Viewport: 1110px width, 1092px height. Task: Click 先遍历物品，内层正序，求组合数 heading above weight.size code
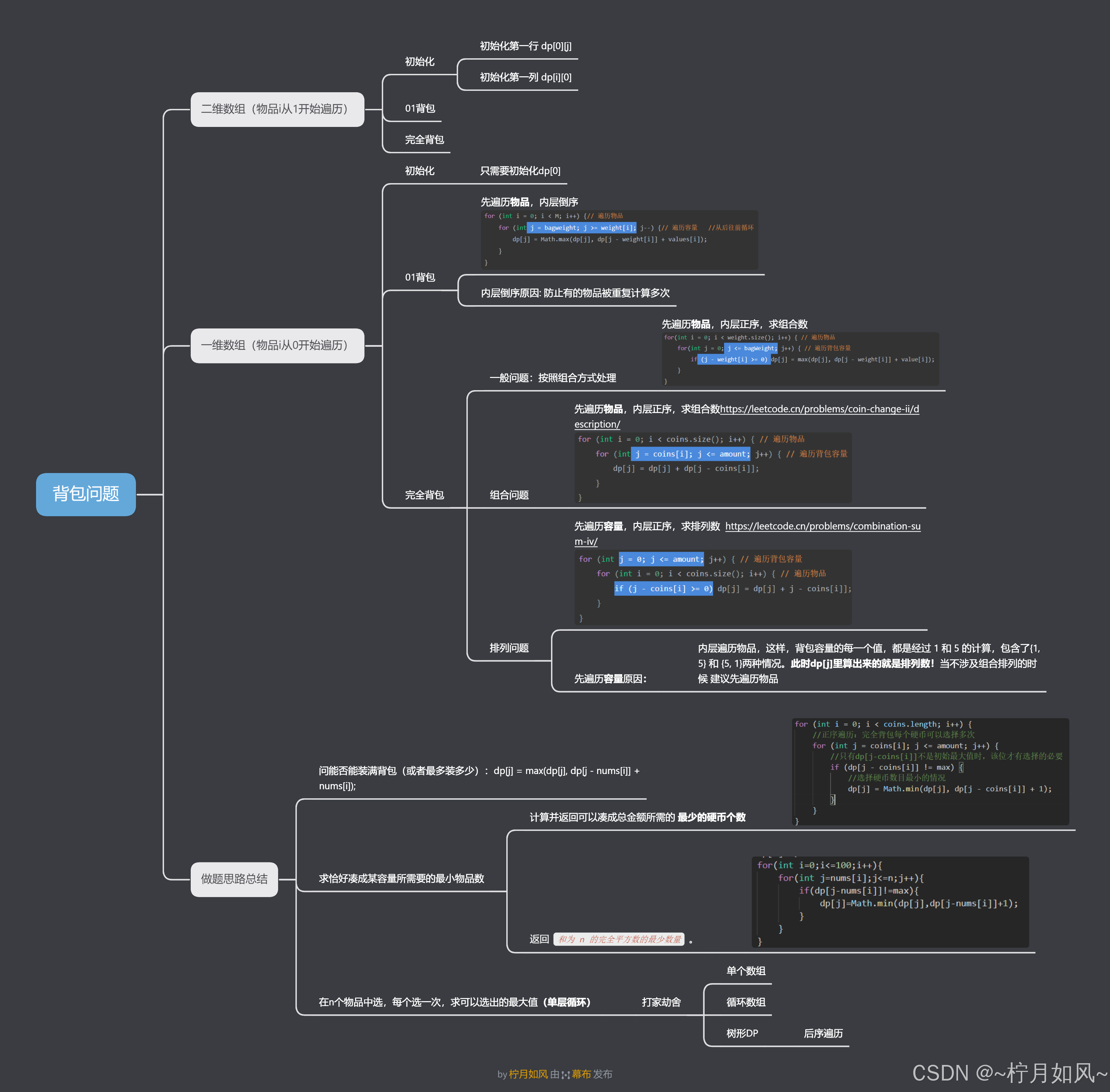tap(734, 324)
